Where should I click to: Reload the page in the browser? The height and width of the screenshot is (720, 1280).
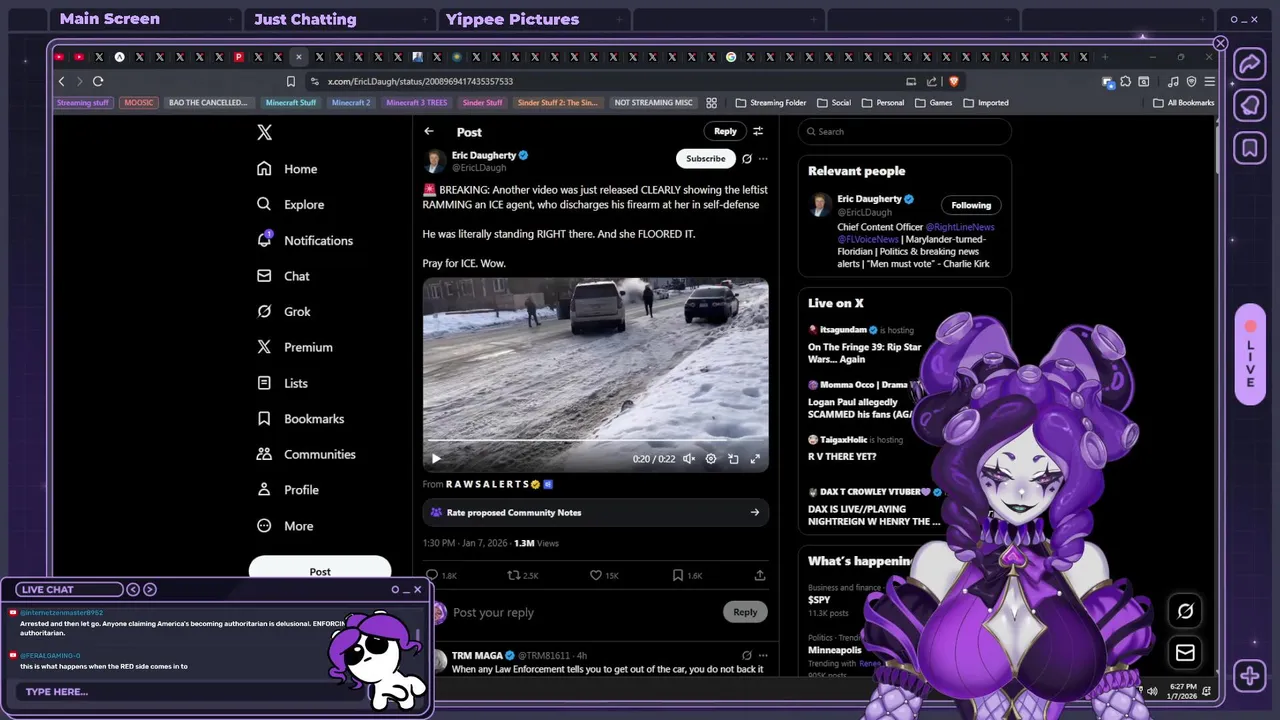click(x=98, y=81)
